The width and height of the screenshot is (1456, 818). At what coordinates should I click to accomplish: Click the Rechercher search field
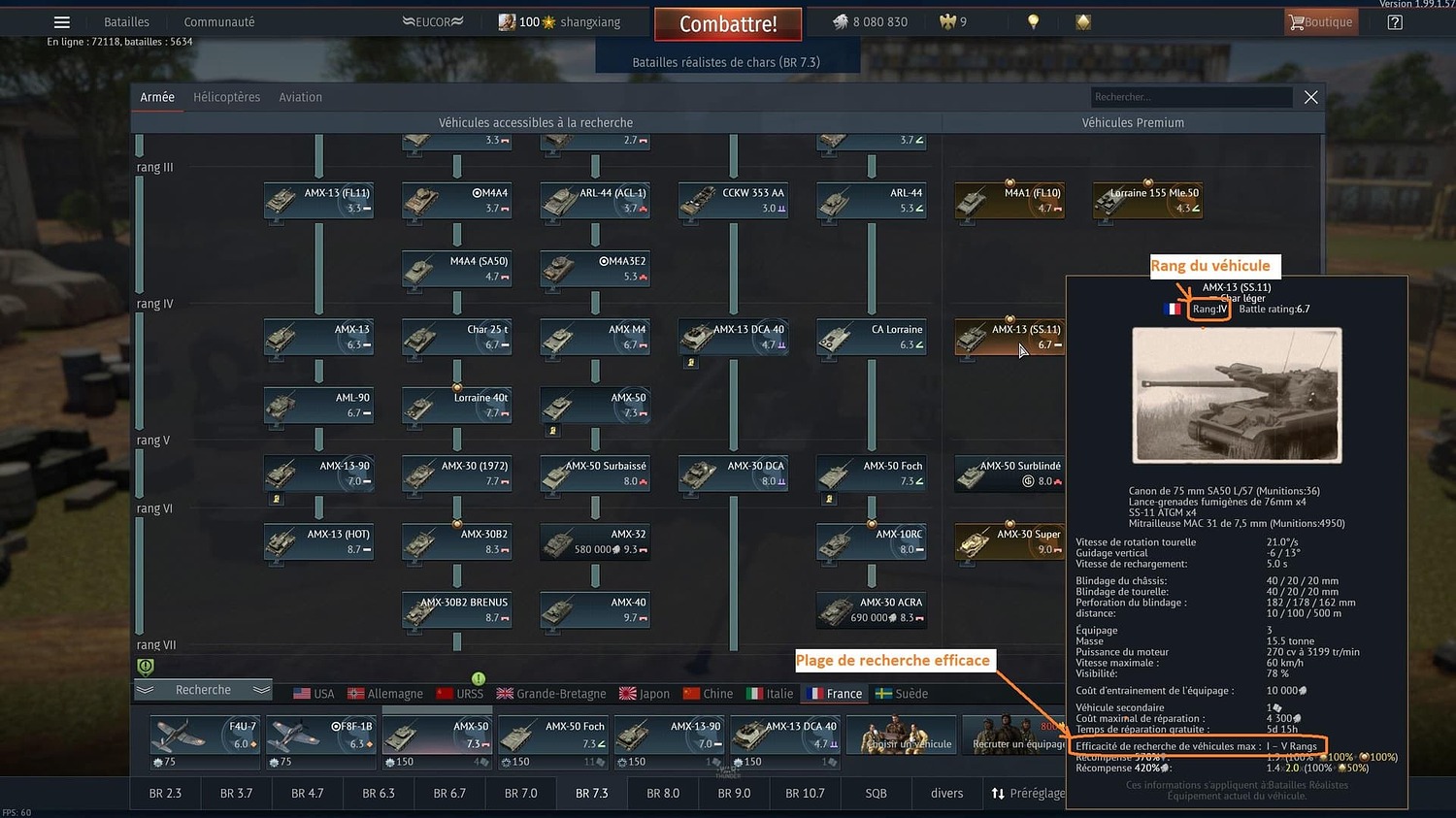coord(1192,97)
